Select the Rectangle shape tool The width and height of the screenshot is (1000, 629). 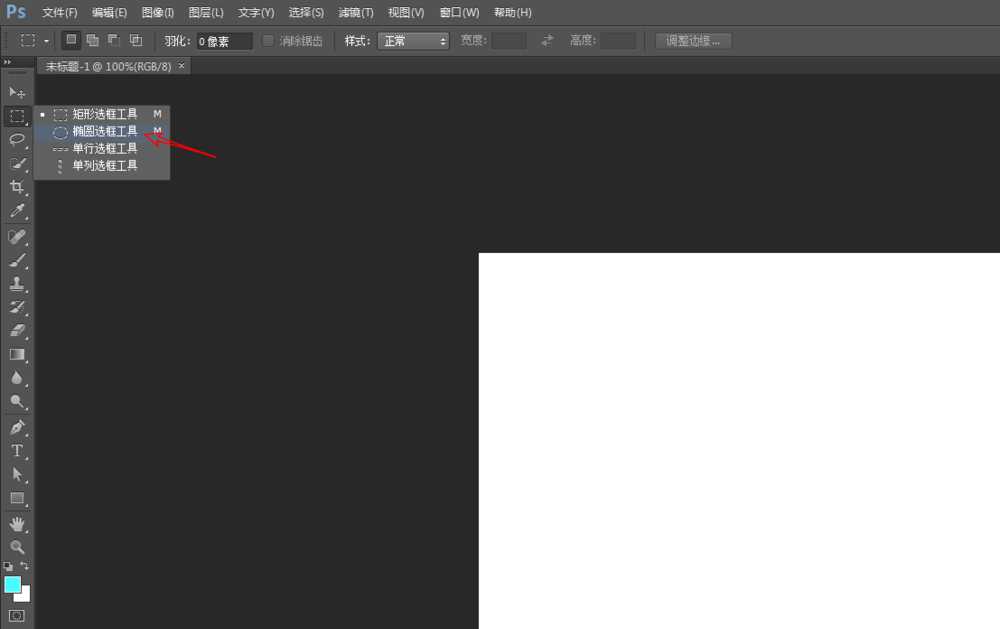pos(17,498)
